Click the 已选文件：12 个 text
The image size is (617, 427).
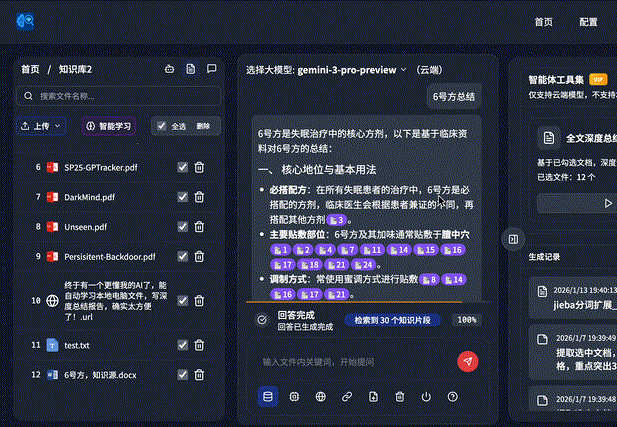(x=566, y=177)
